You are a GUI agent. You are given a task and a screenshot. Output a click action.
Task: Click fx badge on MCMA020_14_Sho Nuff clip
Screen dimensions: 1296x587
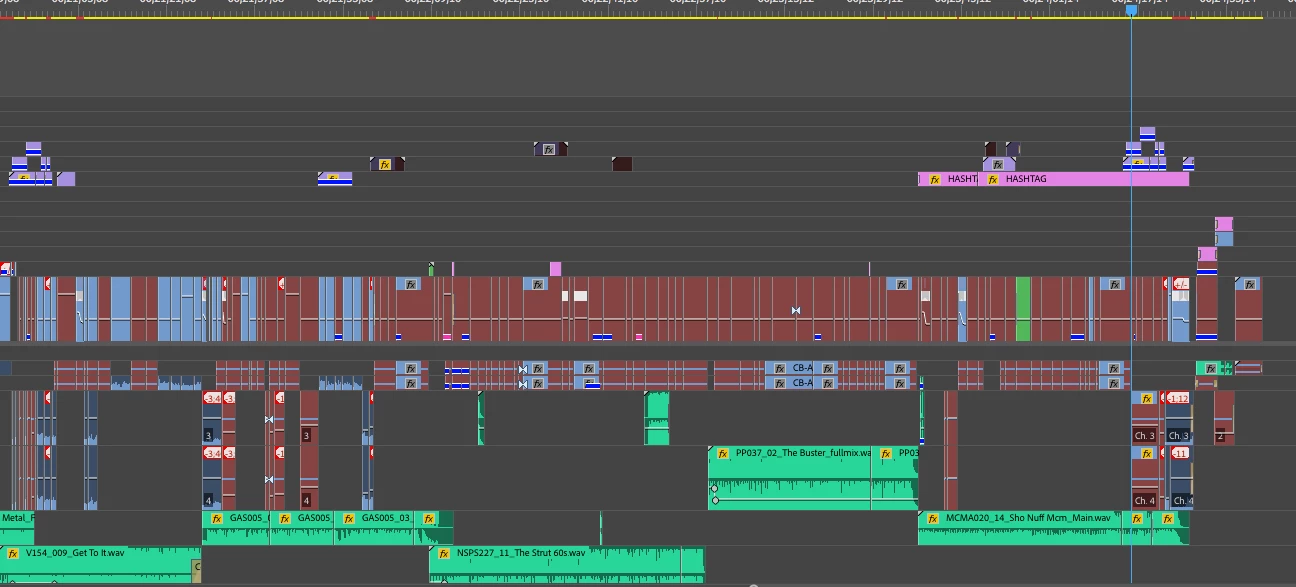[933, 519]
